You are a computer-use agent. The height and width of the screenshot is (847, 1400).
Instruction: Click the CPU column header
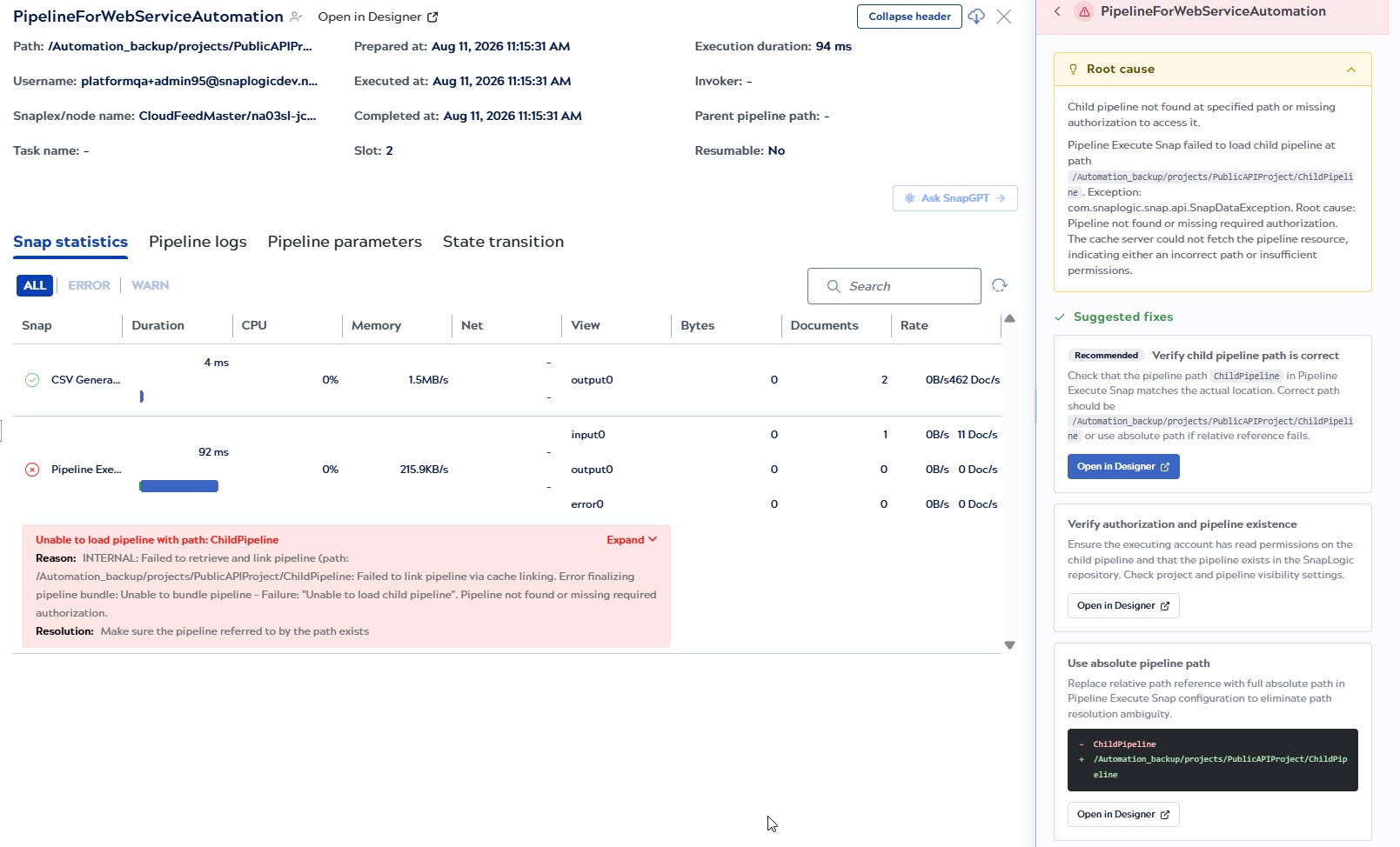pos(254,325)
